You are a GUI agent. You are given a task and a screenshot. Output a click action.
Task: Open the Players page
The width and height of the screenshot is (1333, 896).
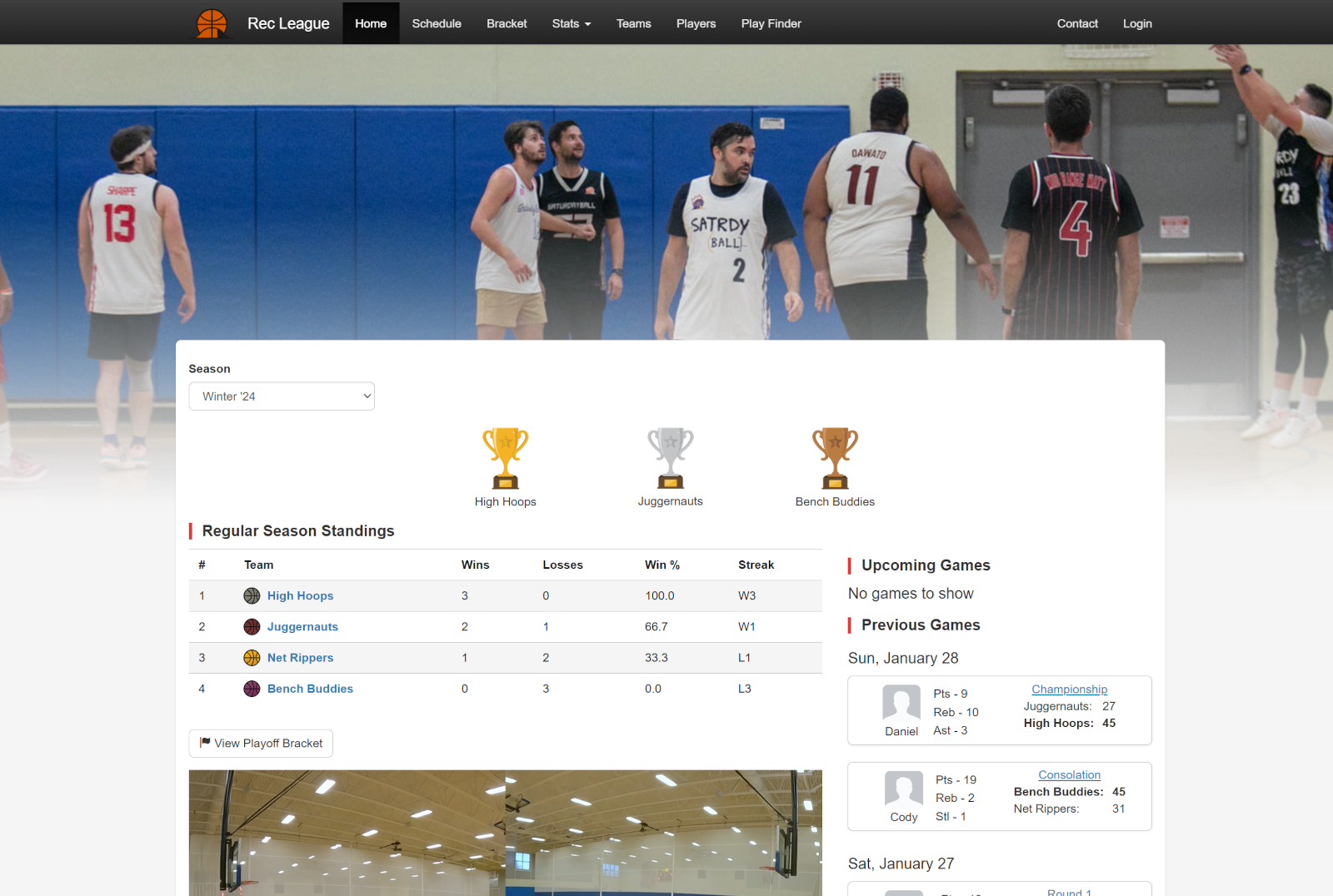pos(696,23)
